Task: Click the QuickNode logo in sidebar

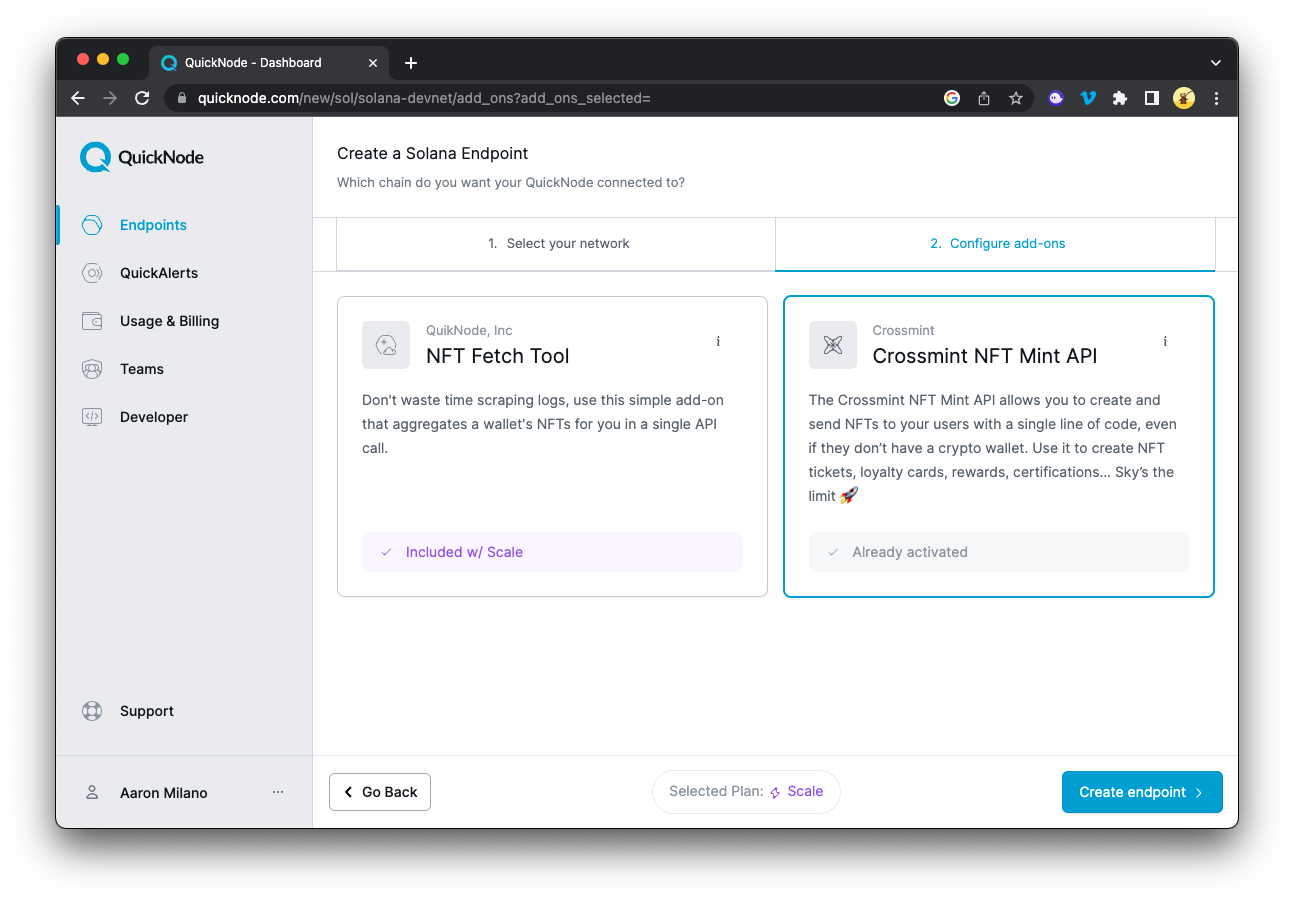Action: pyautogui.click(x=142, y=157)
